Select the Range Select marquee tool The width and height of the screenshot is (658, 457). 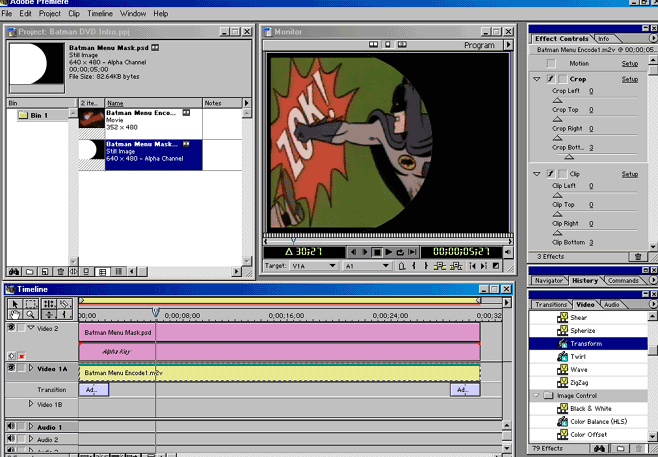pos(31,304)
